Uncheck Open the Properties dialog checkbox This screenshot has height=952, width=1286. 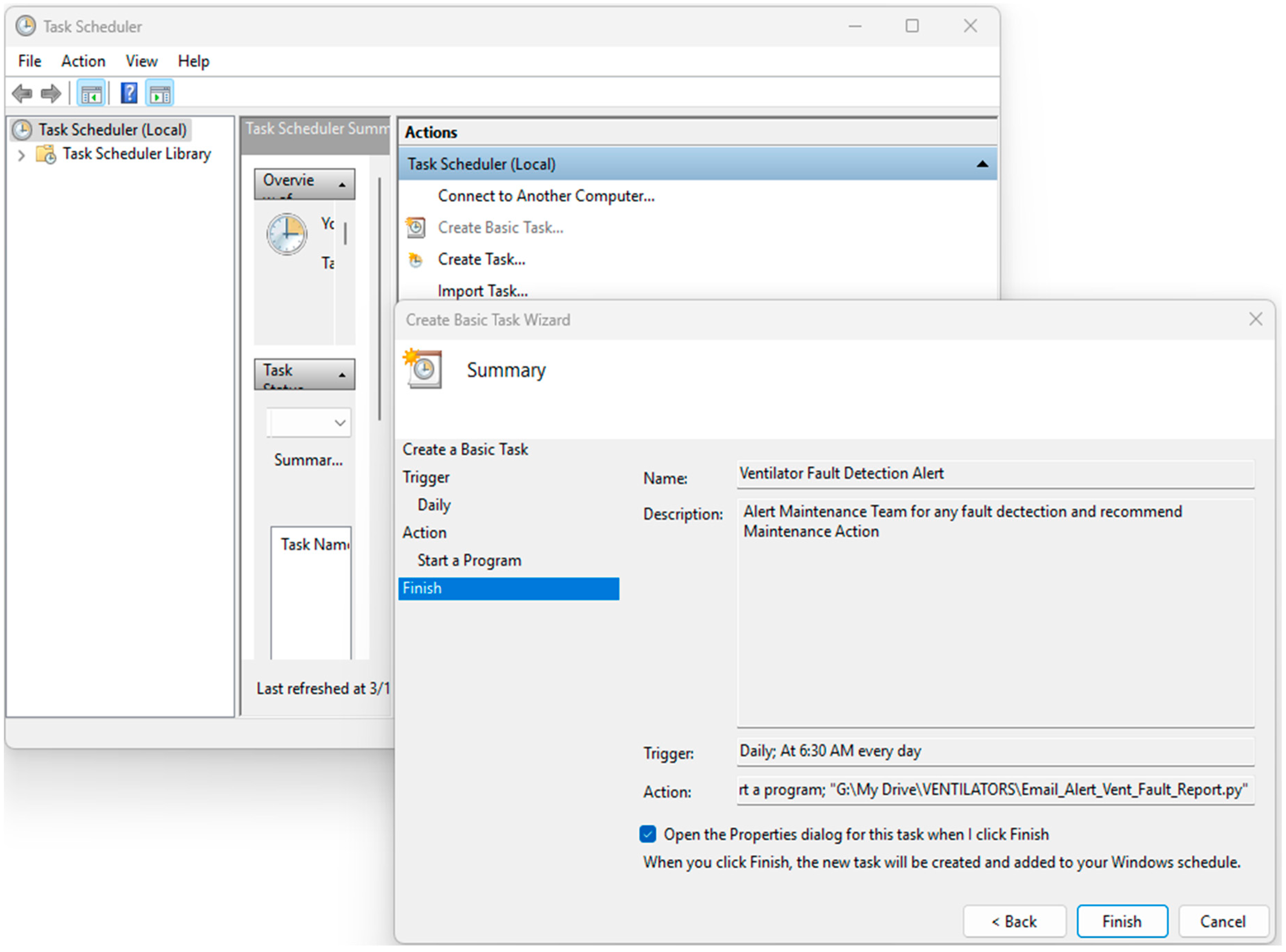click(648, 834)
